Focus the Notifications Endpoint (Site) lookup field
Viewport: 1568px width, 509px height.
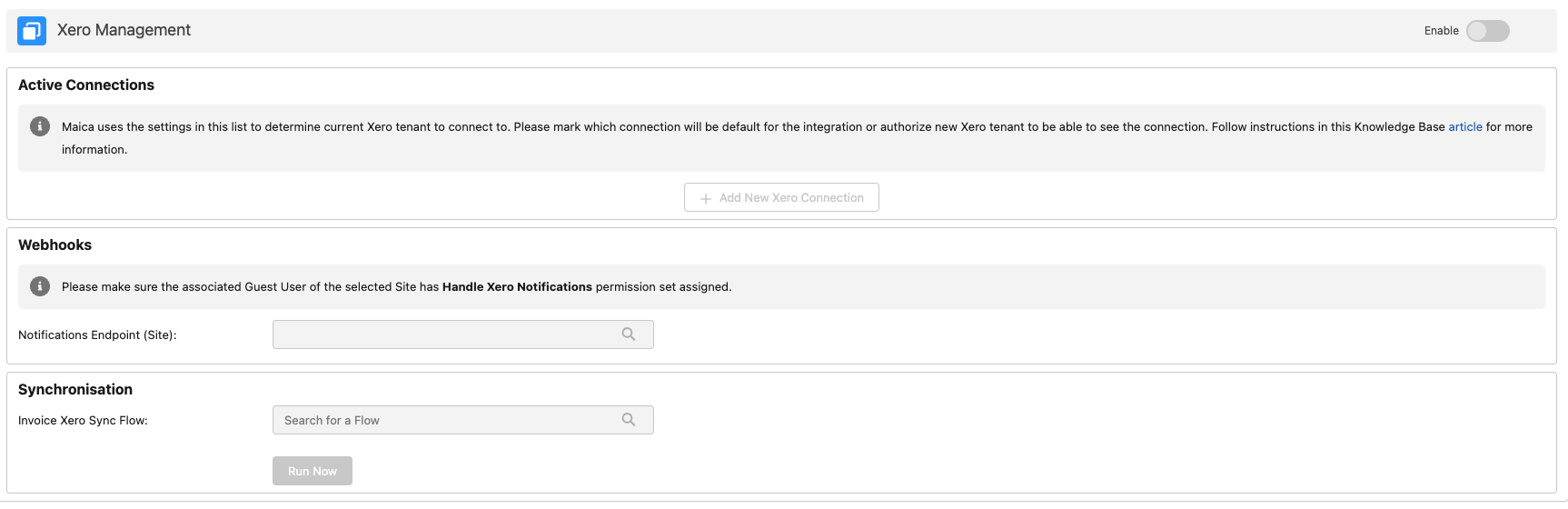[x=445, y=334]
